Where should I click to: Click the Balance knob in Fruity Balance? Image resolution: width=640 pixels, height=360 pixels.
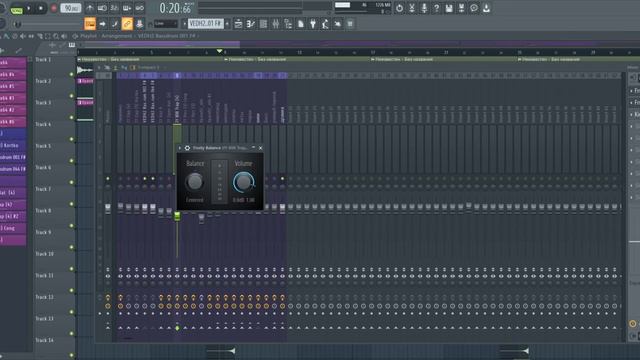195,182
